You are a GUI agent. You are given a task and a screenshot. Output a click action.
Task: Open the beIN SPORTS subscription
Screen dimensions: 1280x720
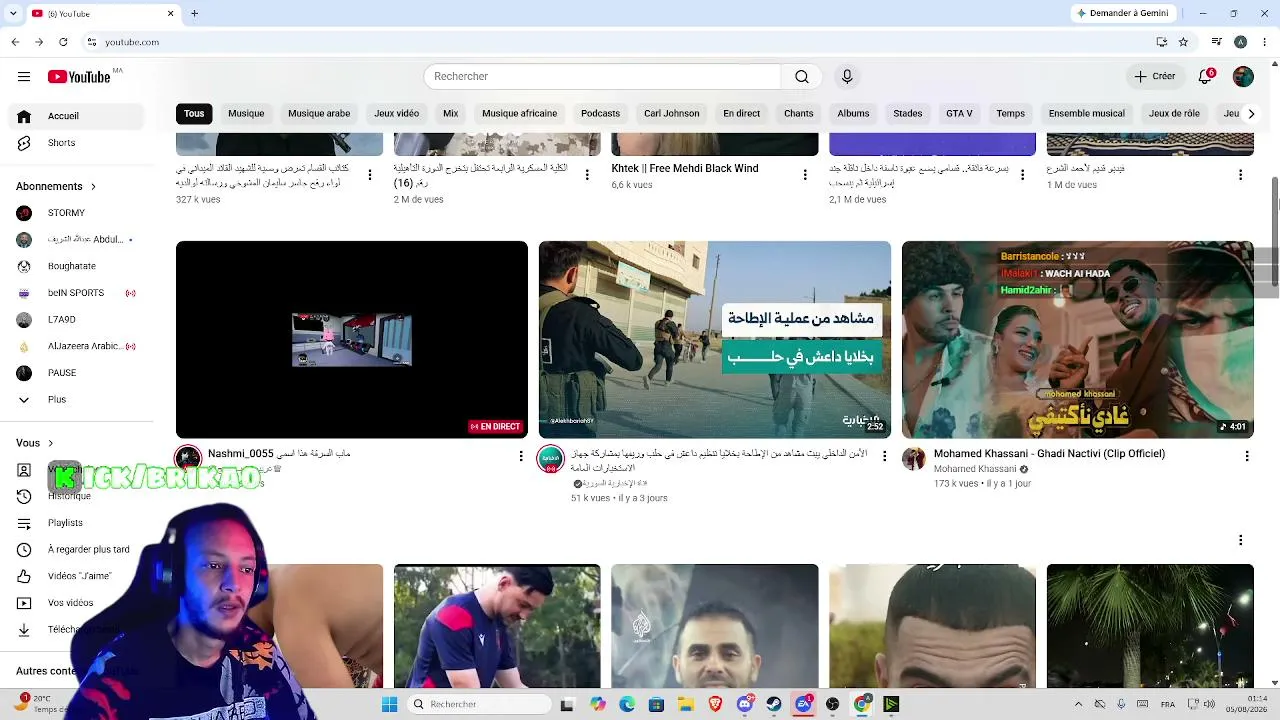(76, 293)
